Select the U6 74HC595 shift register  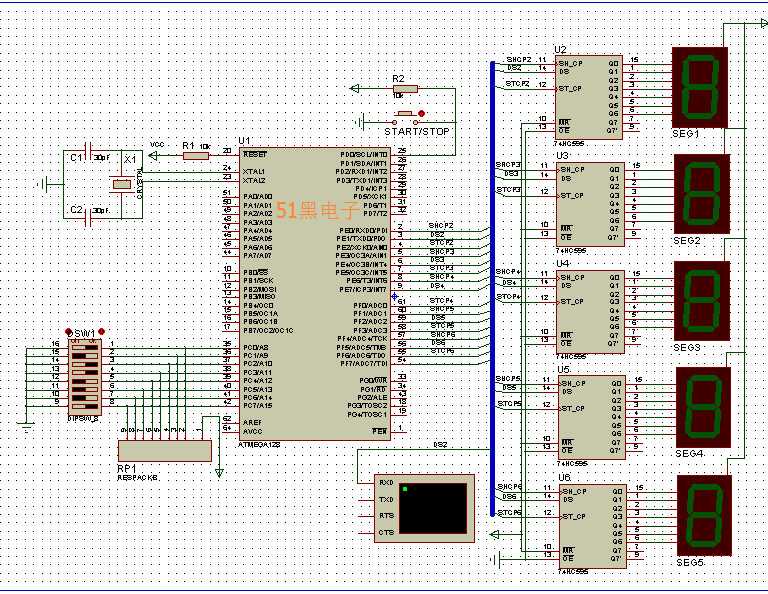pos(593,526)
